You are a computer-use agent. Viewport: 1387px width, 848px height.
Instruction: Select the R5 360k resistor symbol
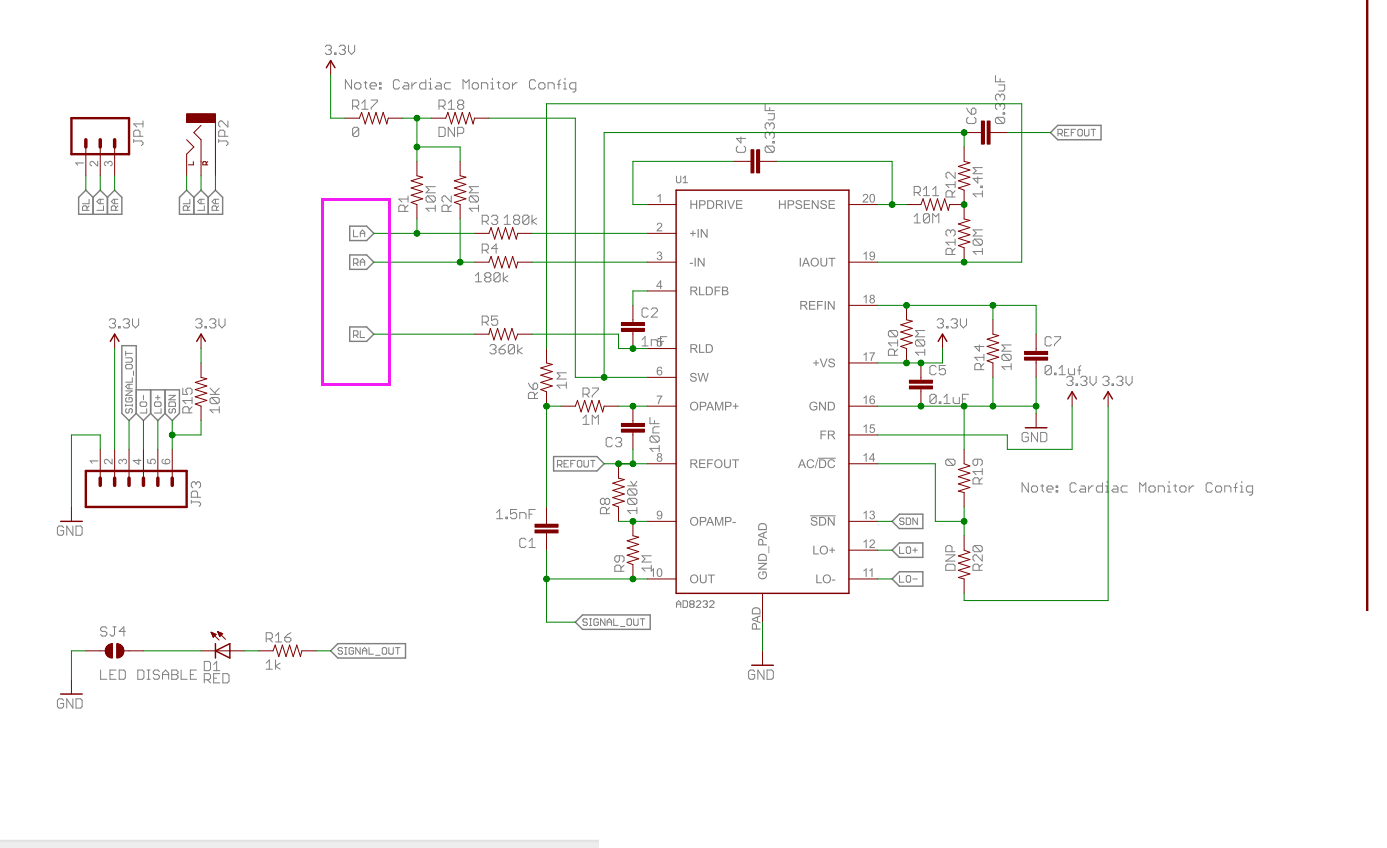(x=502, y=334)
